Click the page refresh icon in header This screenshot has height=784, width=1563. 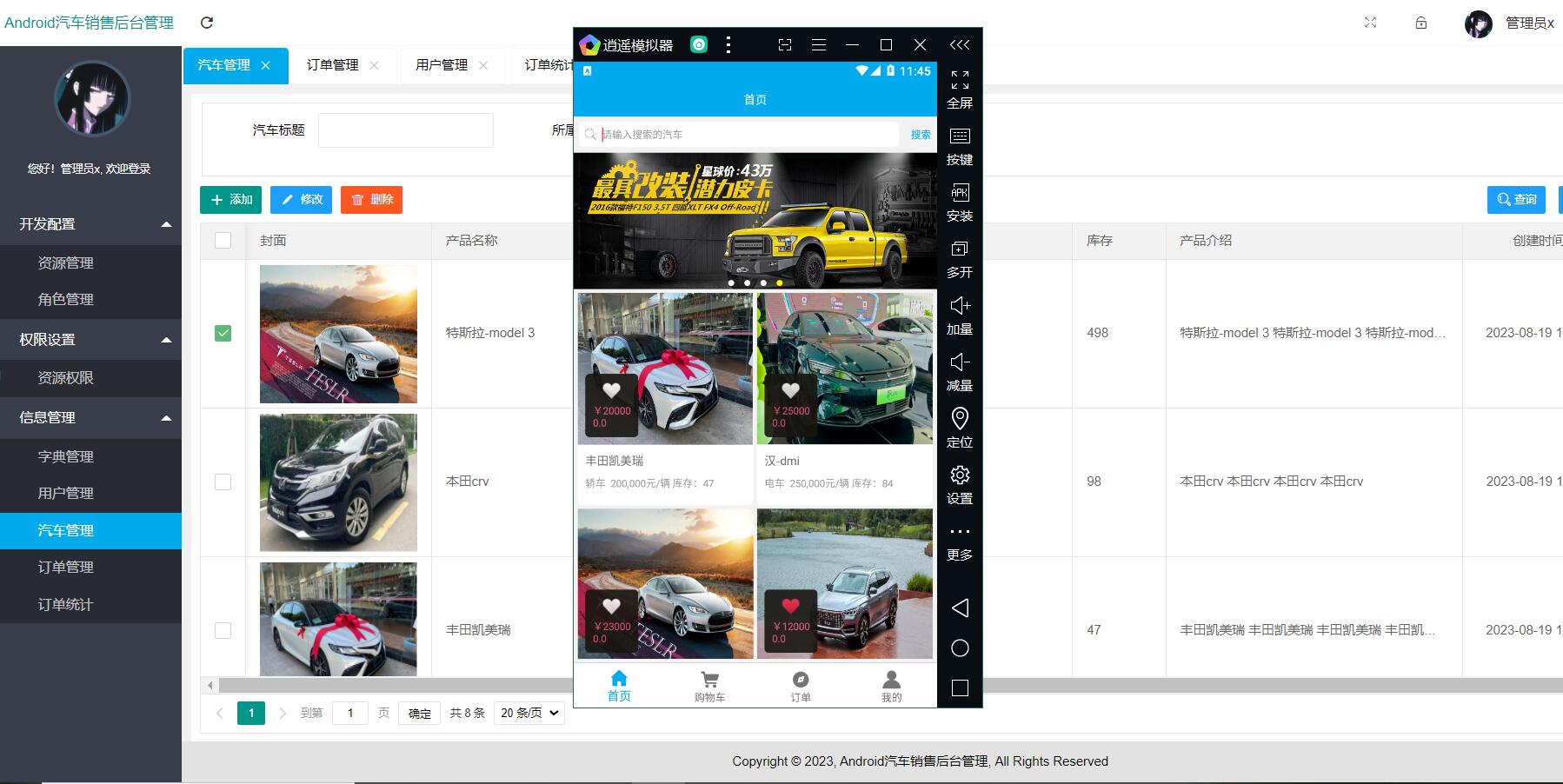[207, 23]
